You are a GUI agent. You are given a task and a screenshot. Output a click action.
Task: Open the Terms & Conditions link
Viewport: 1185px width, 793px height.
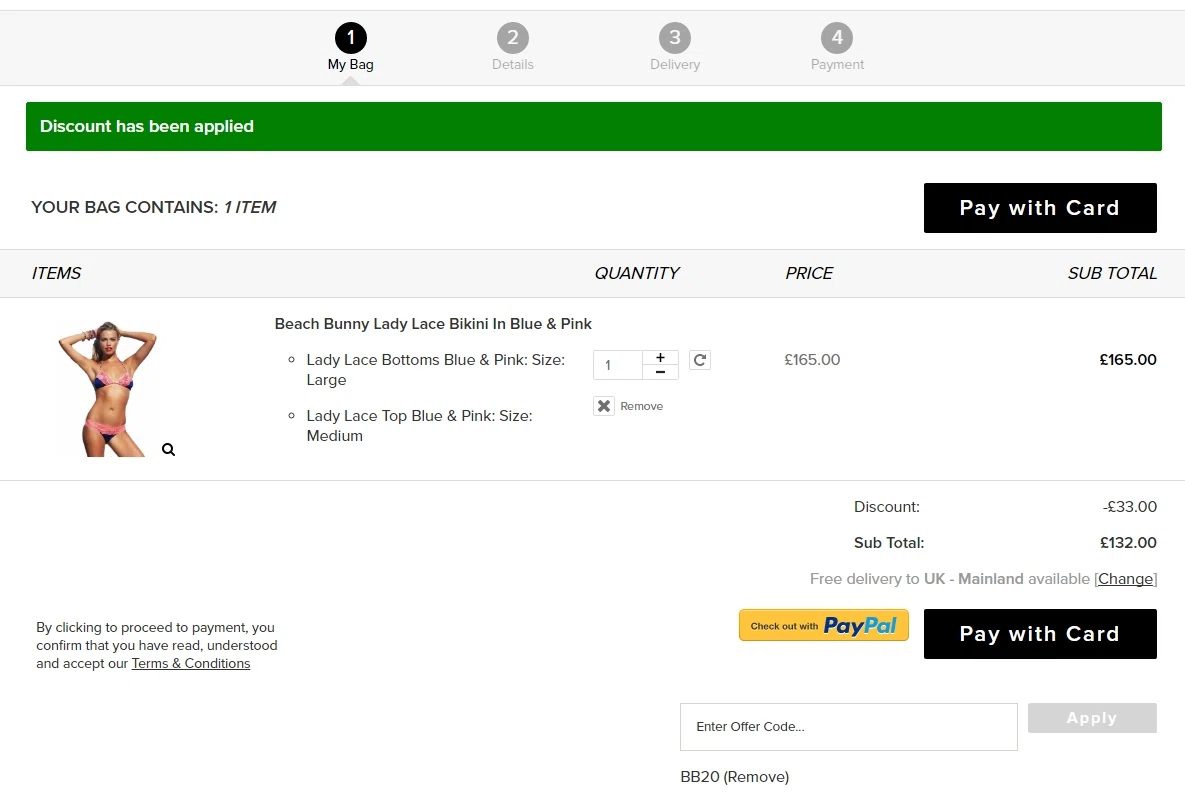pos(190,663)
